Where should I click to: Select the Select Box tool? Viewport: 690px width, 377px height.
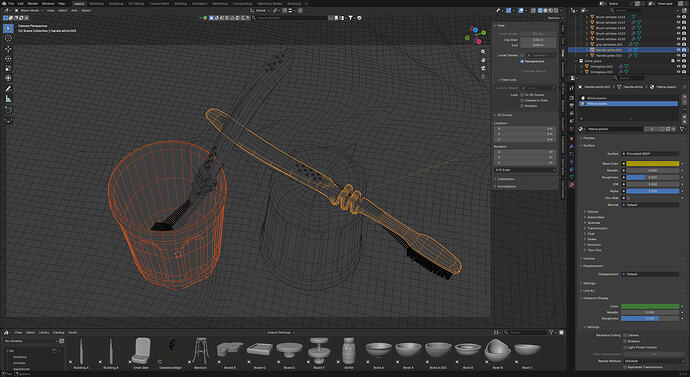point(8,29)
